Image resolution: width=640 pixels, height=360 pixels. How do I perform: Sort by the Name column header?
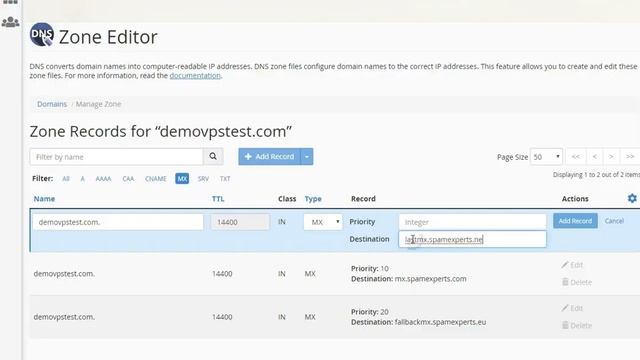[x=44, y=199]
